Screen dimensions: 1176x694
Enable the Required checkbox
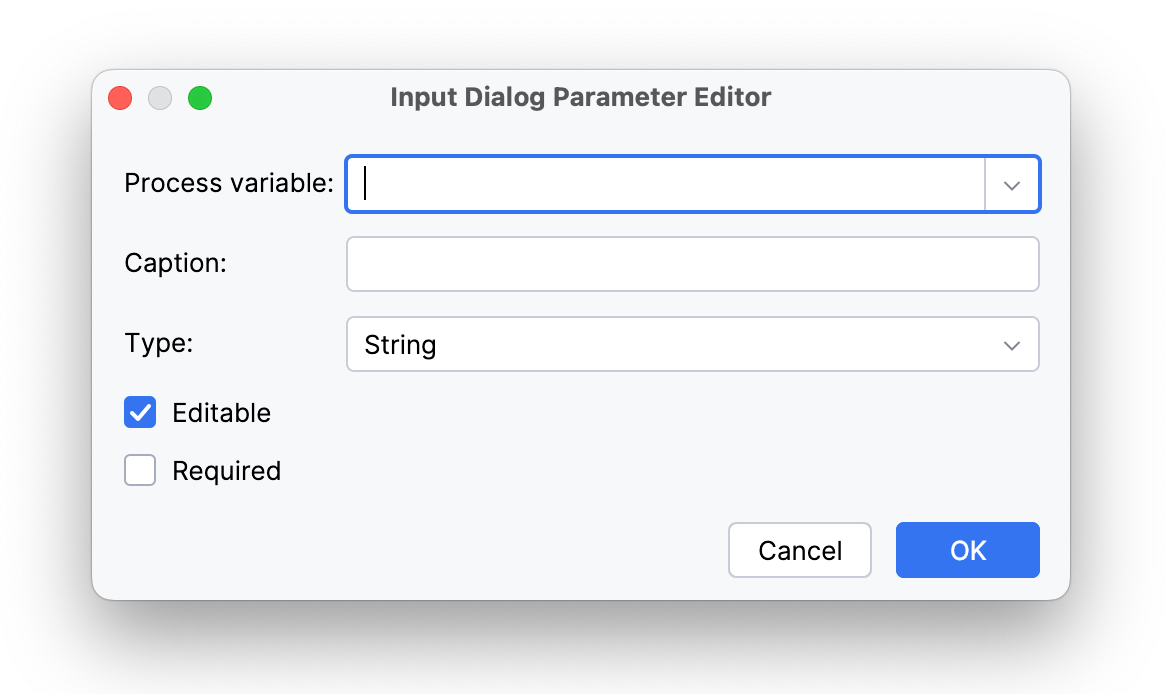140,470
